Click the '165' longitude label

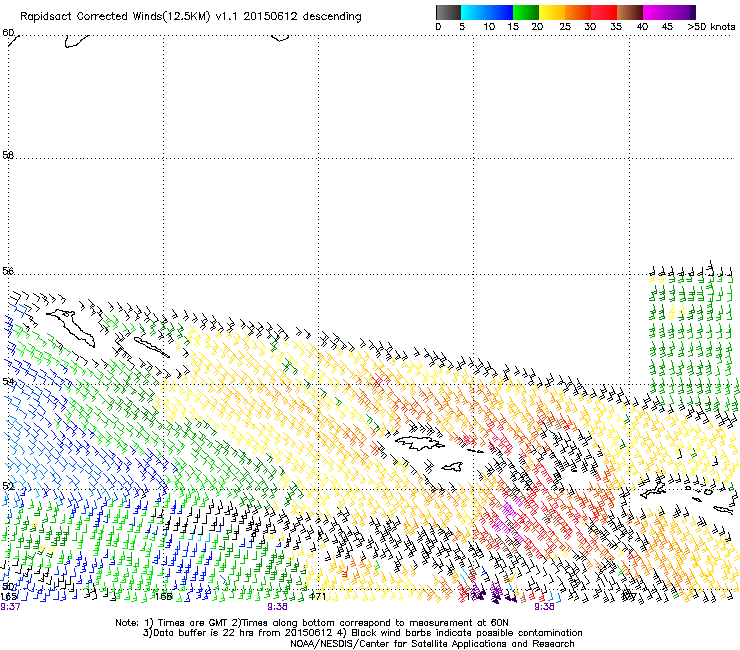tap(8, 596)
